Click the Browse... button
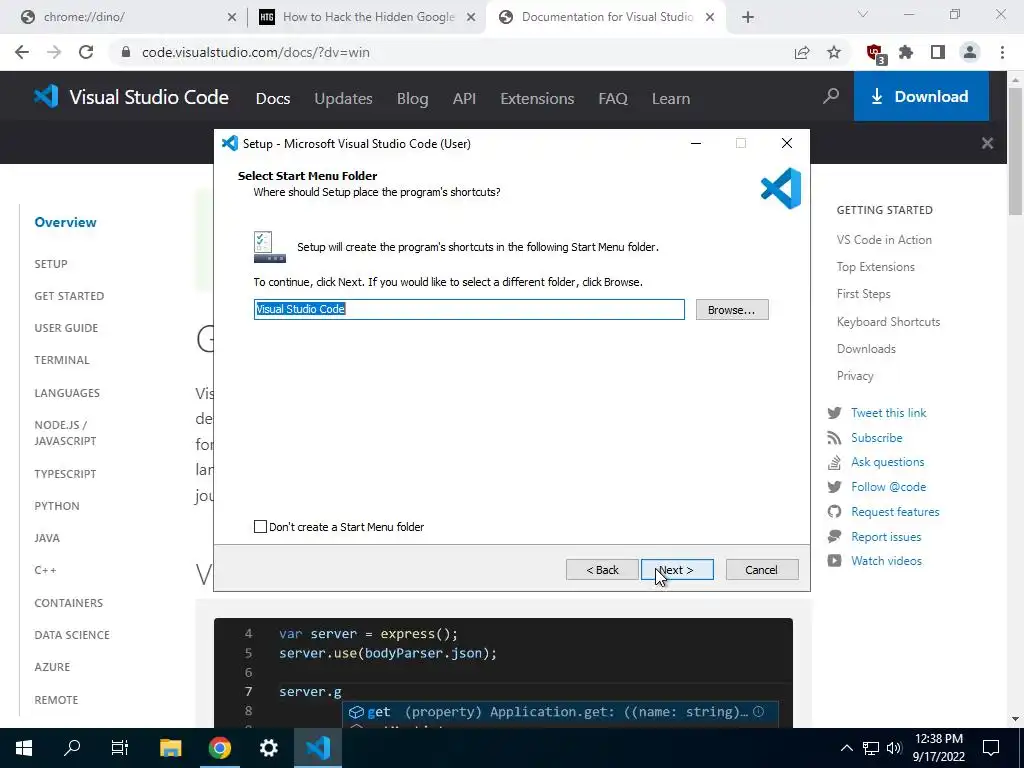Viewport: 1024px width, 768px height. (x=732, y=310)
